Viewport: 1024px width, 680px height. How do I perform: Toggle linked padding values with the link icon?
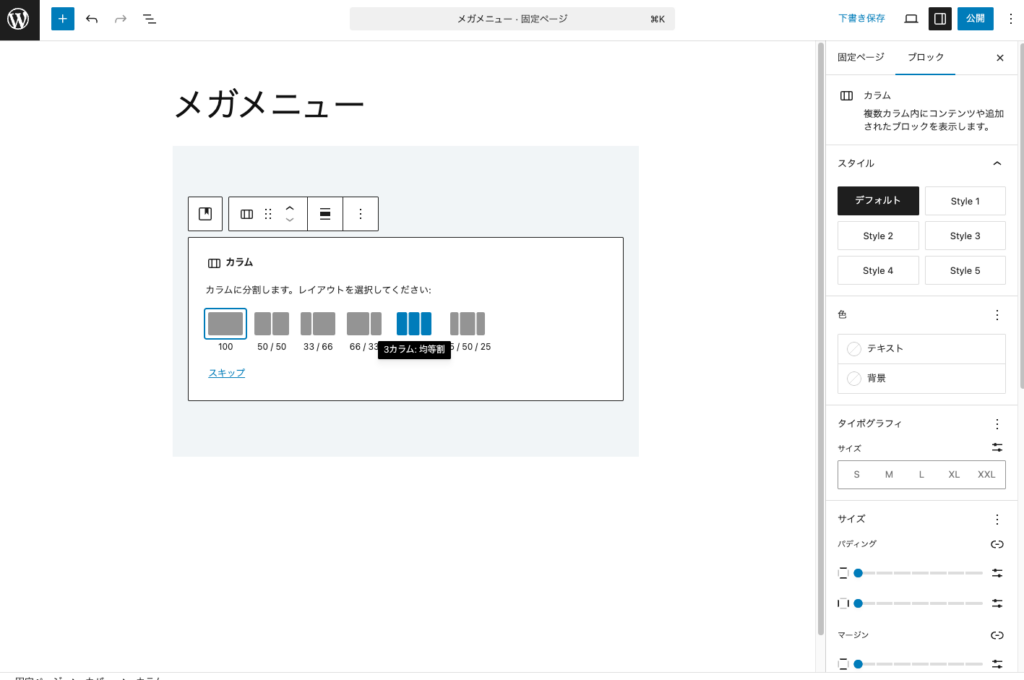click(996, 543)
